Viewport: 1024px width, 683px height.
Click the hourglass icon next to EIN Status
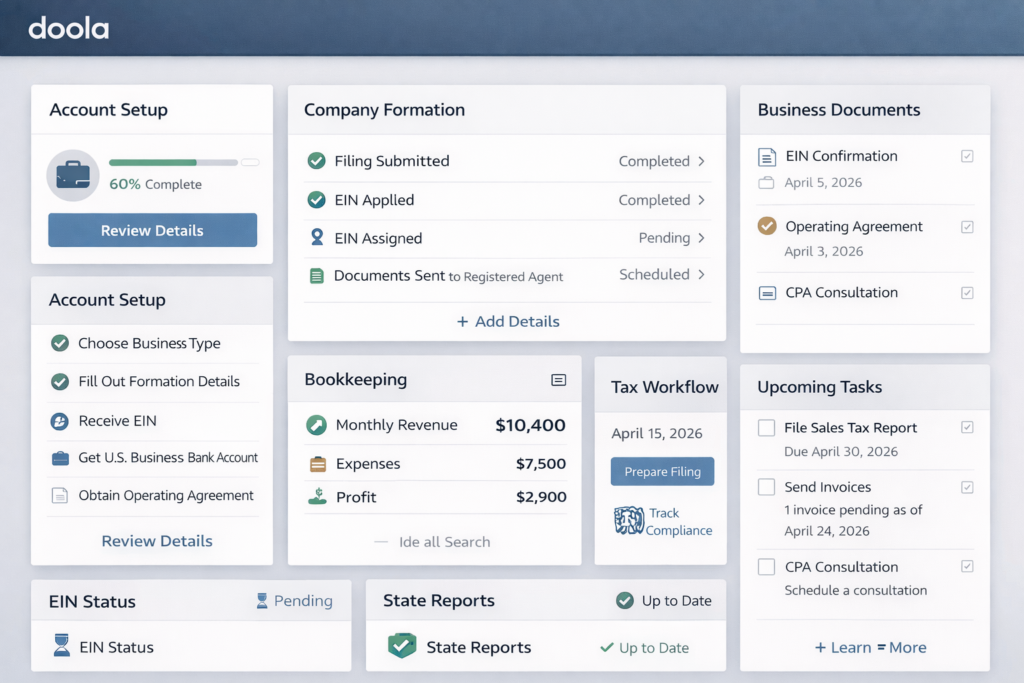[64, 647]
